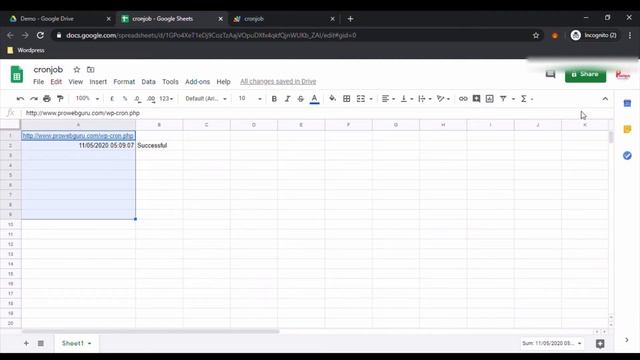Screen dimensions: 640x360
Task: Click the Undo icon in toolbar
Action: (x=20, y=99)
